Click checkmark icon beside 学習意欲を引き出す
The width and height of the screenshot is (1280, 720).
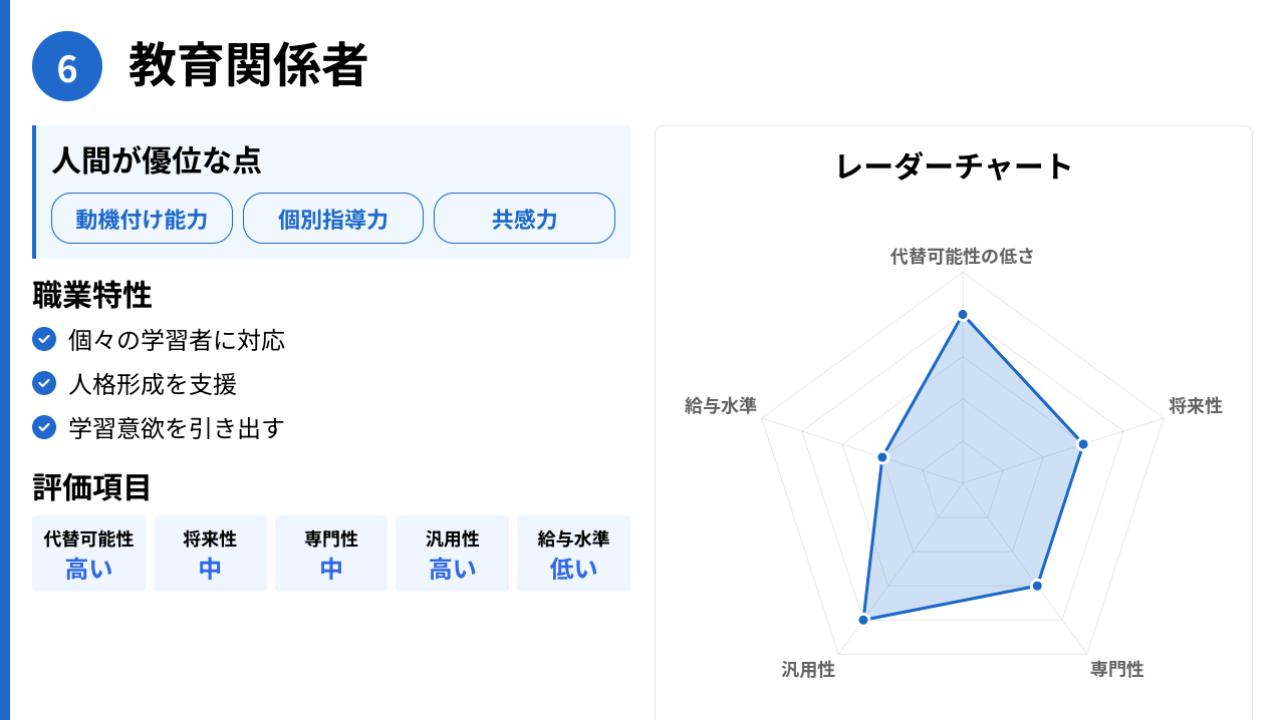click(x=44, y=428)
